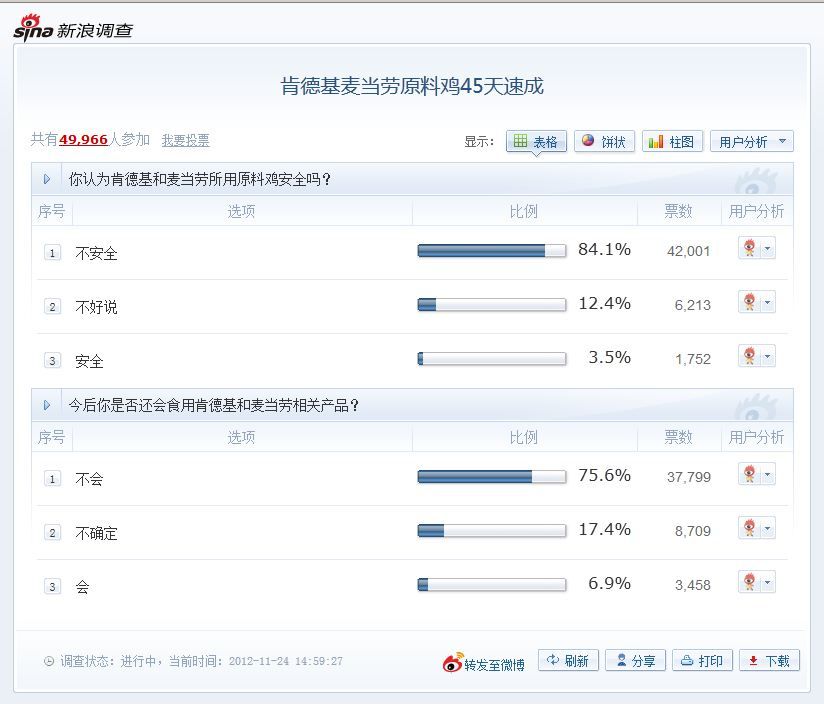Click user analysis icon for 不会 row
Image resolution: width=824 pixels, height=704 pixels.
pos(750,474)
